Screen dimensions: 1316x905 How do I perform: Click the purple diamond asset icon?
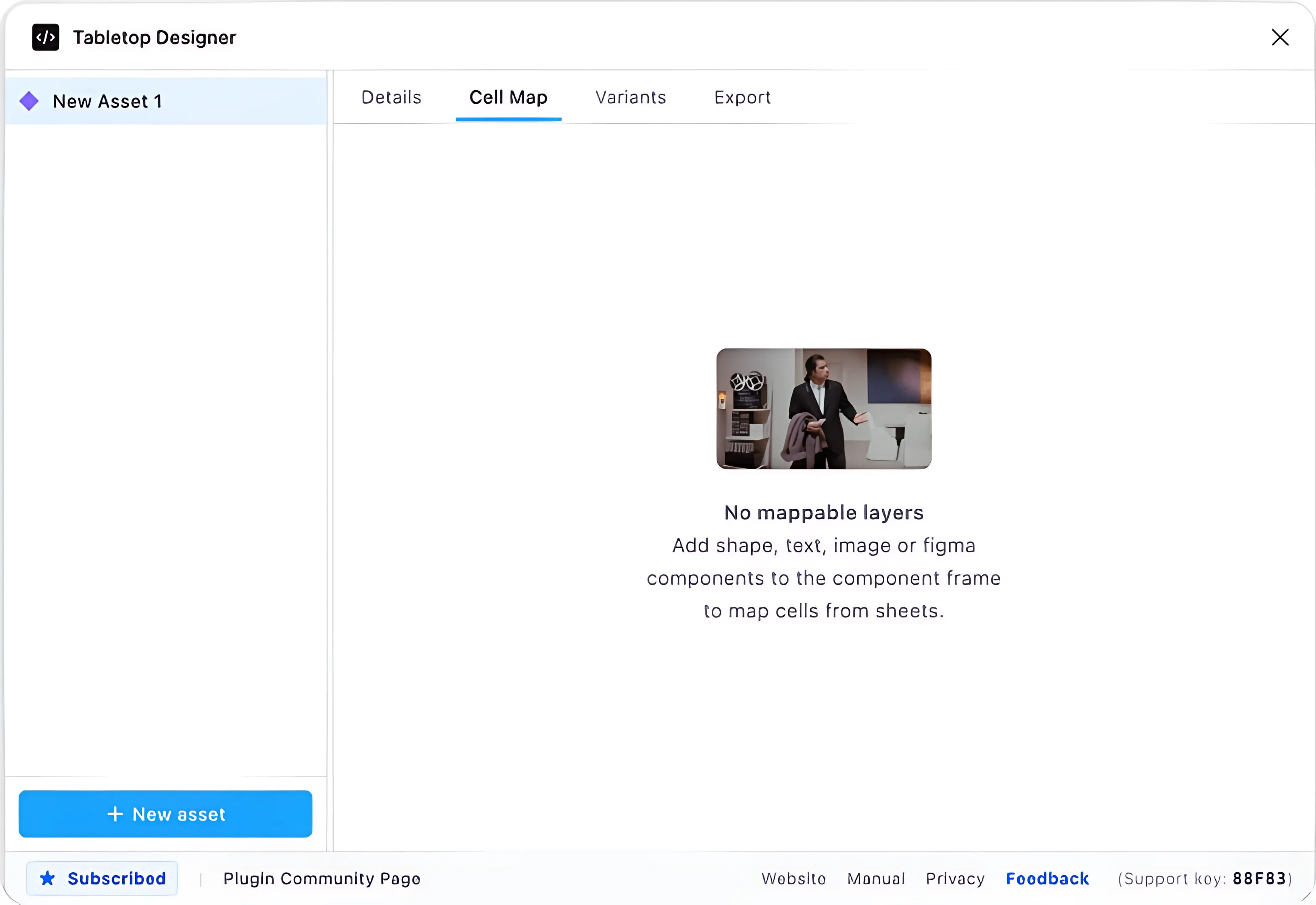tap(29, 102)
